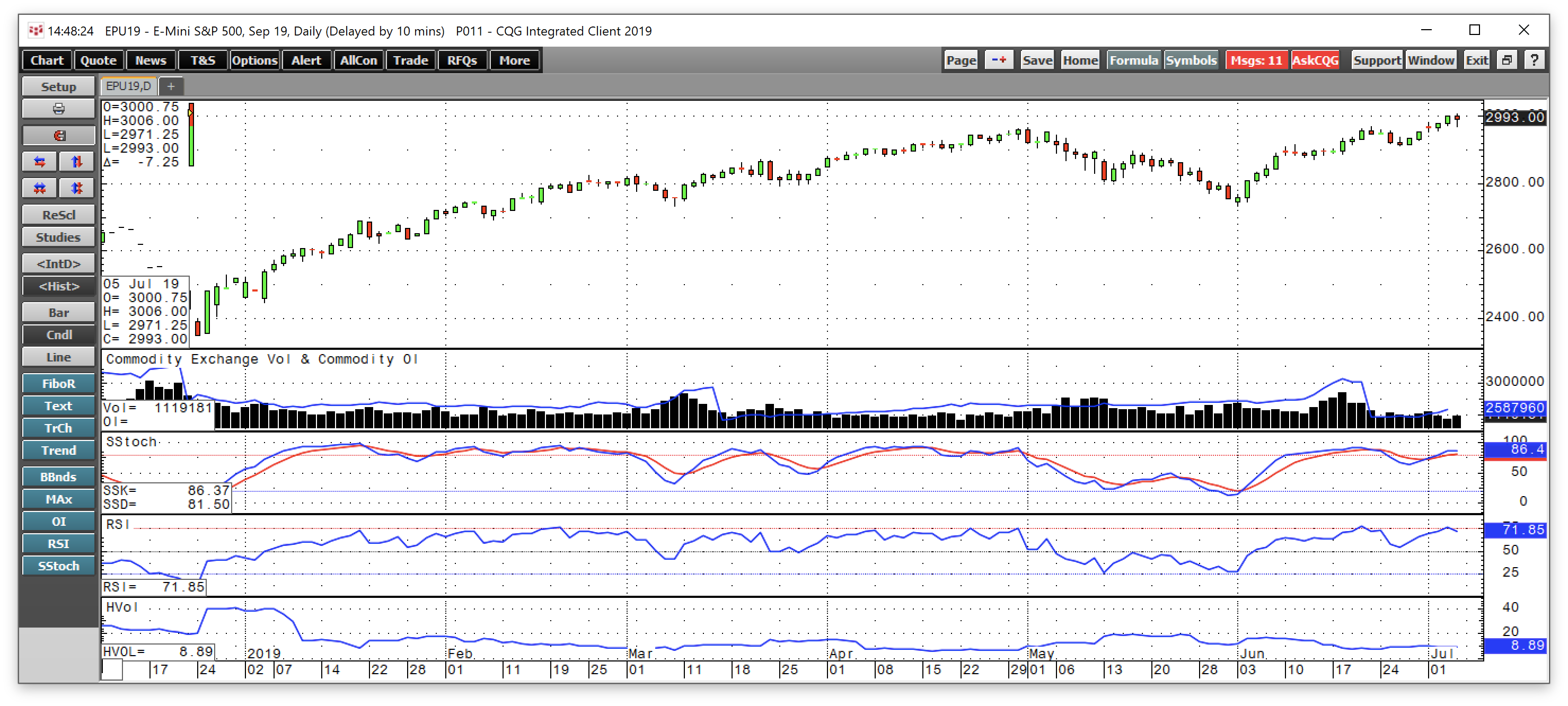Screen dimensions: 1568x706
Task: Click the Page button
Action: [961, 60]
